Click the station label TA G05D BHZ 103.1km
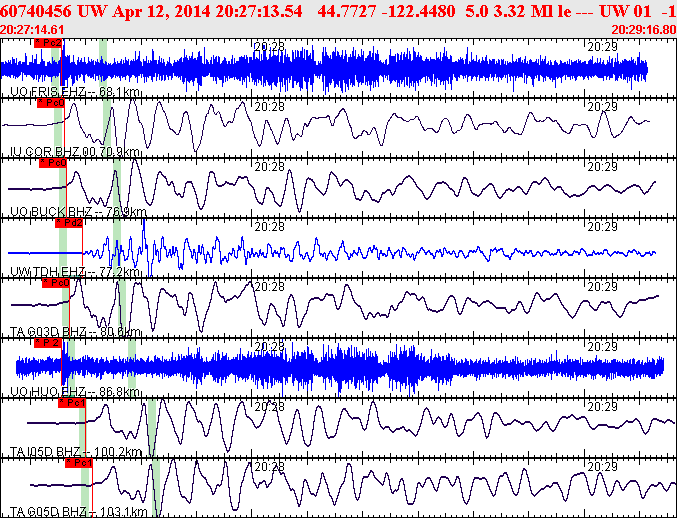Viewport: 677px width, 518px height. click(x=79, y=512)
